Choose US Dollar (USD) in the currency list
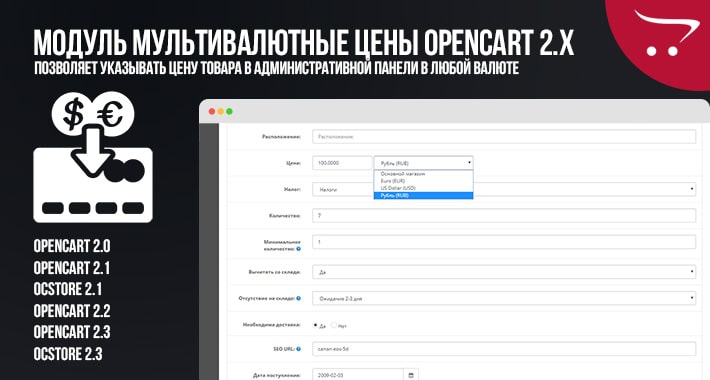Viewport: 710px width, 380px height. [x=423, y=188]
